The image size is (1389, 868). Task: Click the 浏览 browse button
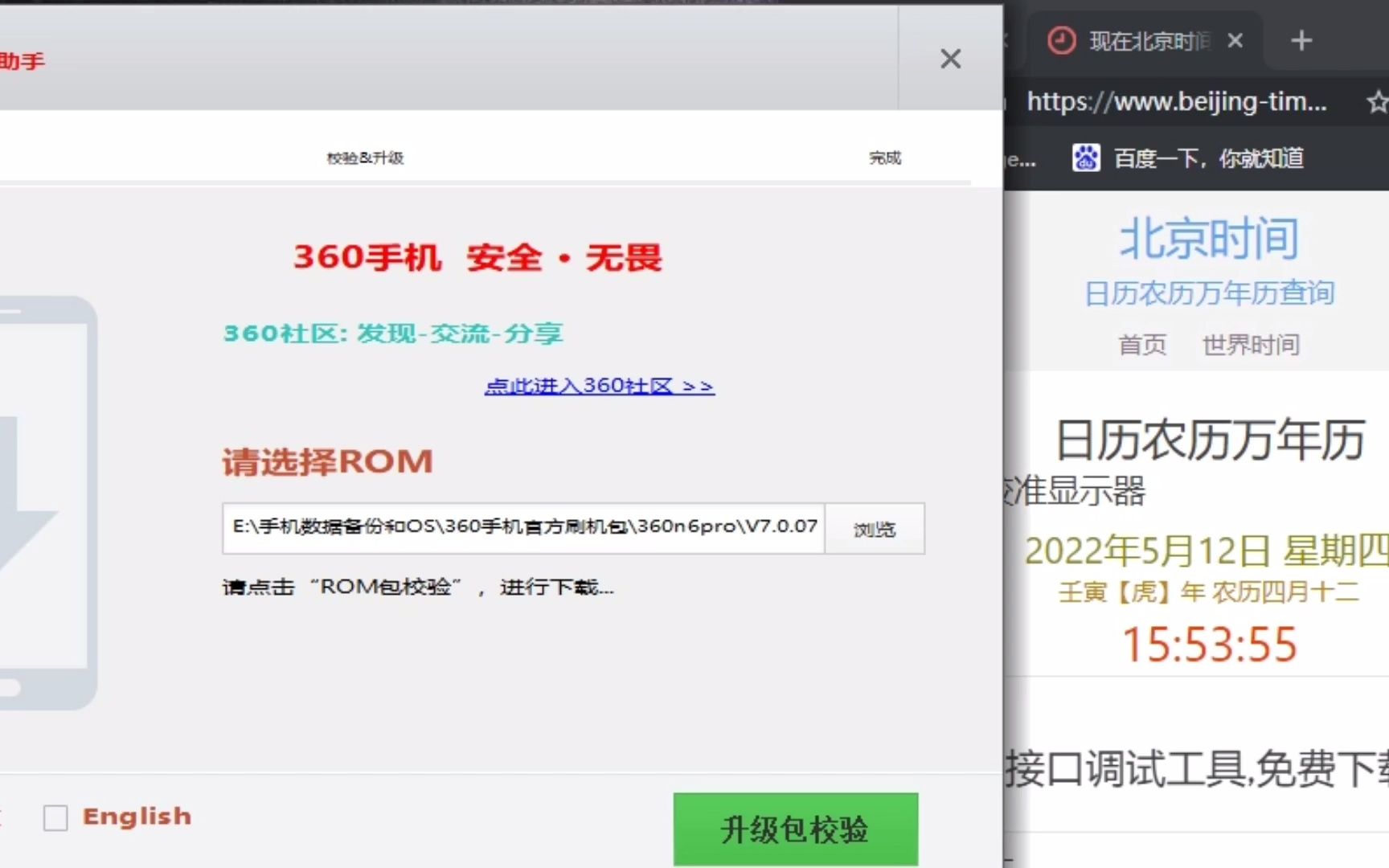[x=875, y=529]
